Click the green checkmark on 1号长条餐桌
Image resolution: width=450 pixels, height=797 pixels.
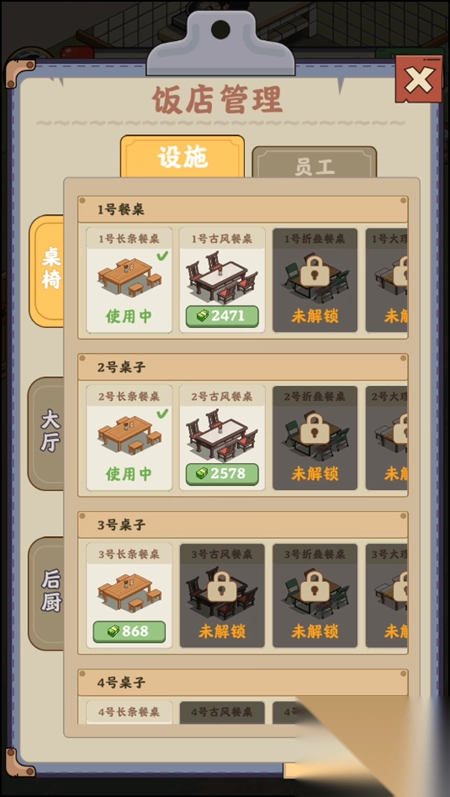162,256
